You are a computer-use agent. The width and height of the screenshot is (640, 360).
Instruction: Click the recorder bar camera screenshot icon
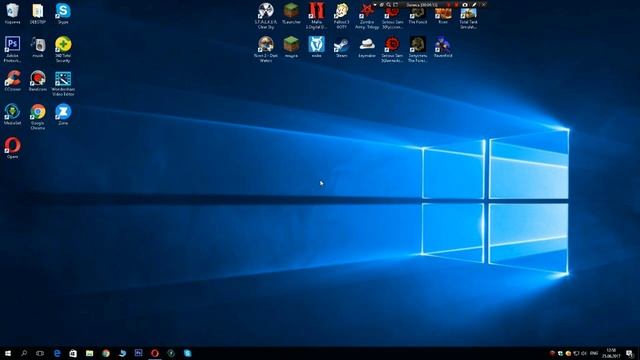tap(465, 5)
